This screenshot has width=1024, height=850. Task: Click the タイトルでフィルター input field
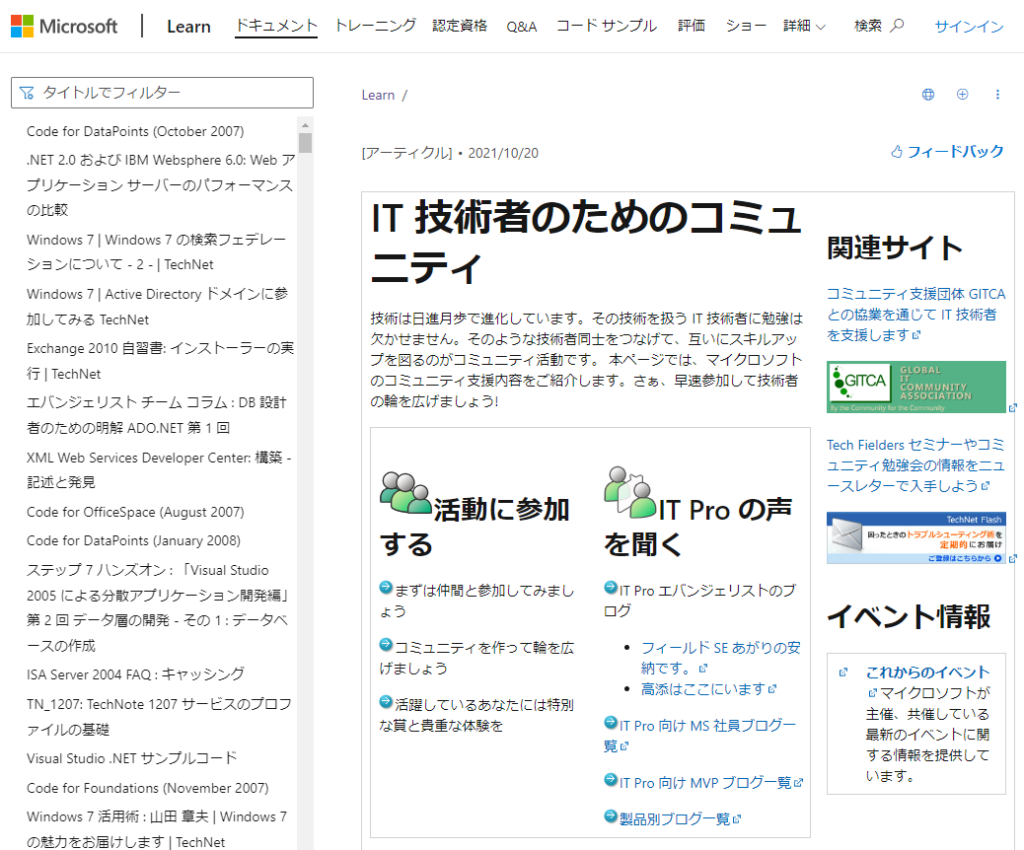[162, 93]
